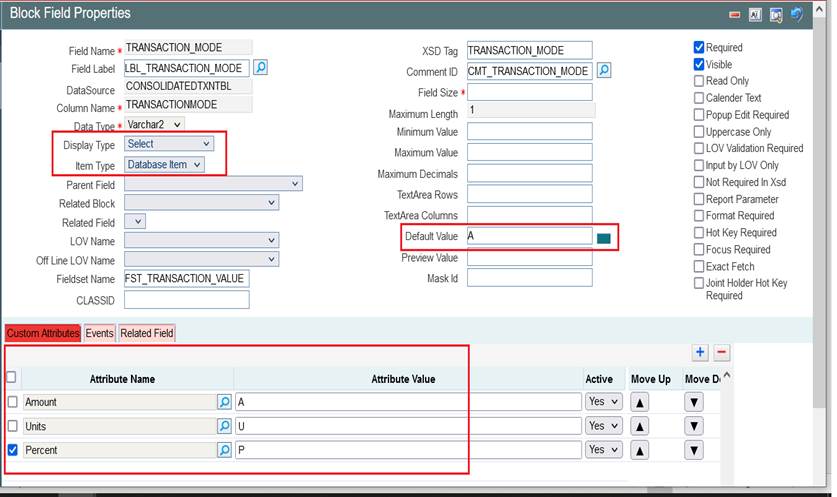
Task: Move the Amount row down
Action: point(694,402)
